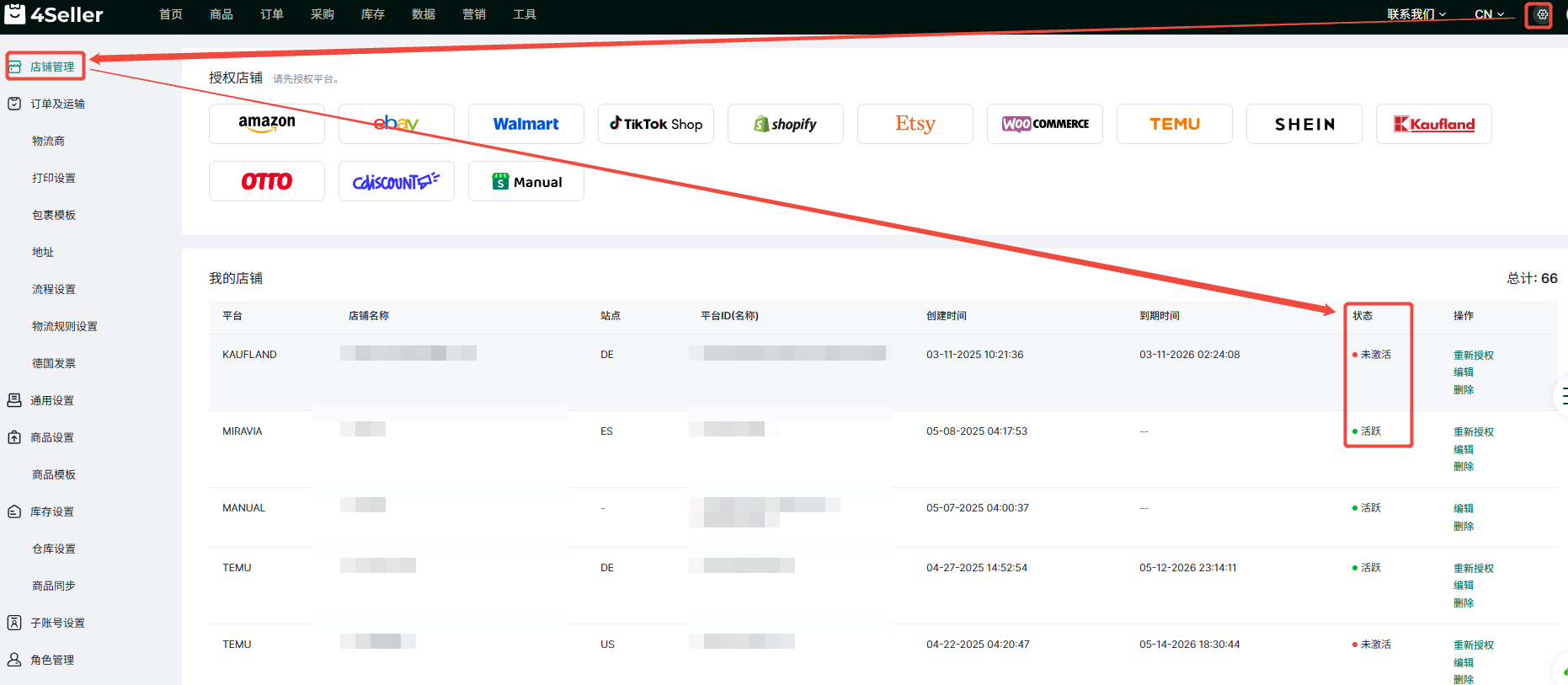1568x685 pixels.
Task: Go to 包裹模板 in sidebar
Action: (54, 215)
